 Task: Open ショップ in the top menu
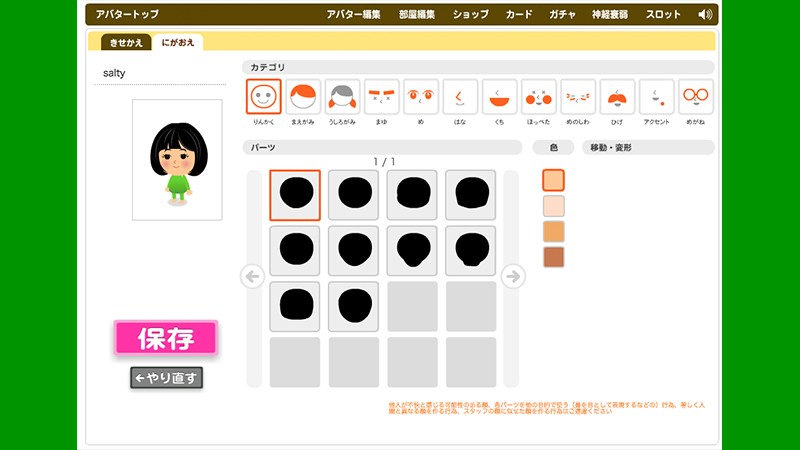coord(471,15)
